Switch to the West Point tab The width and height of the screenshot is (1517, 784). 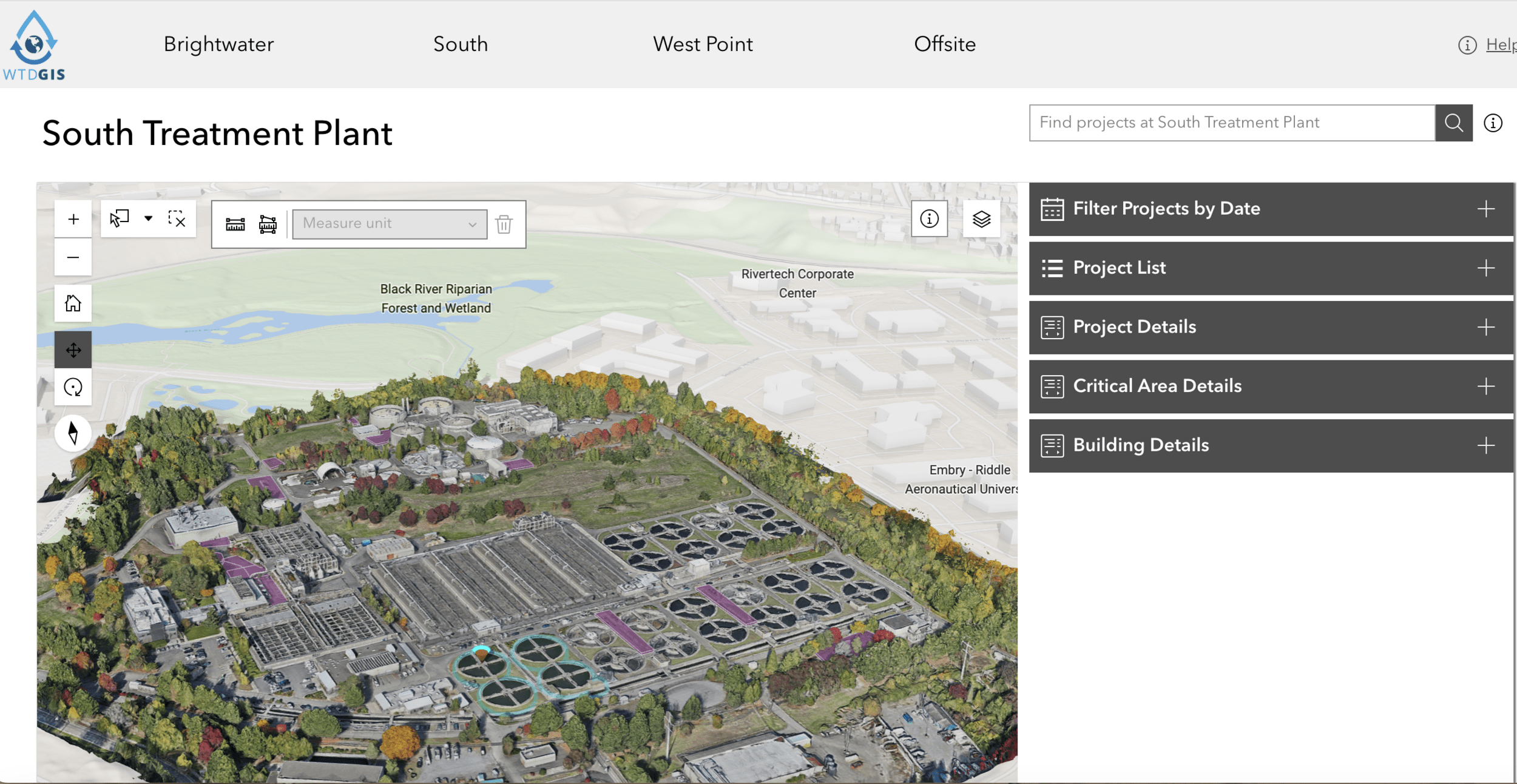coord(703,44)
